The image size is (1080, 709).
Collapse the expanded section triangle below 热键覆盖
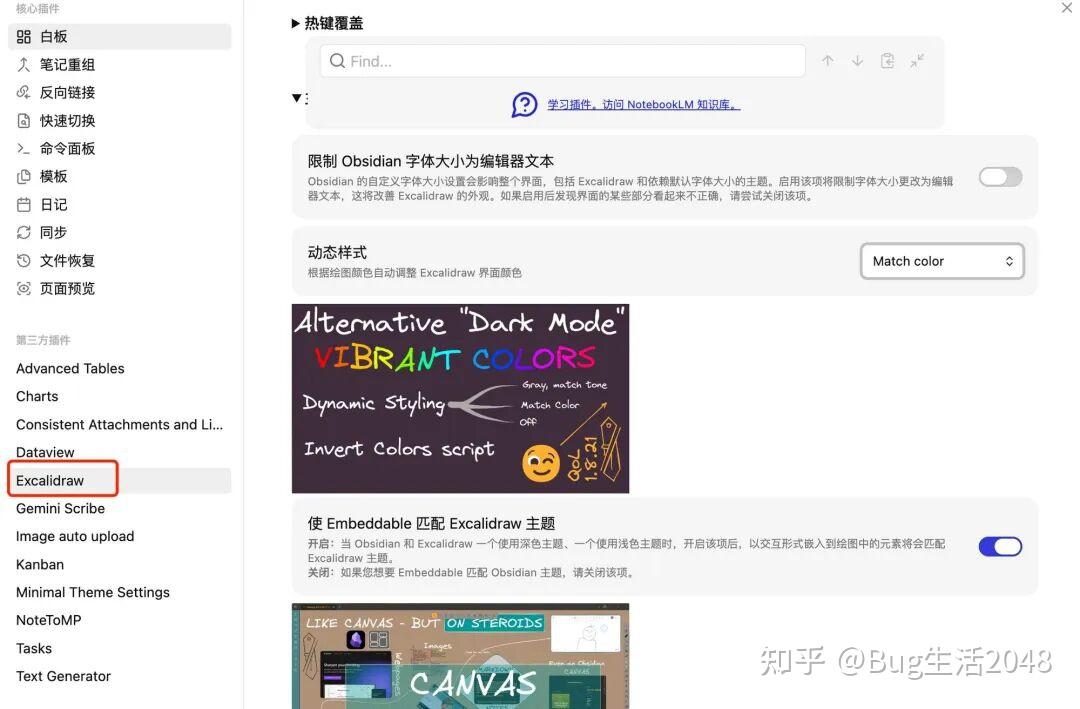pyautogui.click(x=297, y=99)
